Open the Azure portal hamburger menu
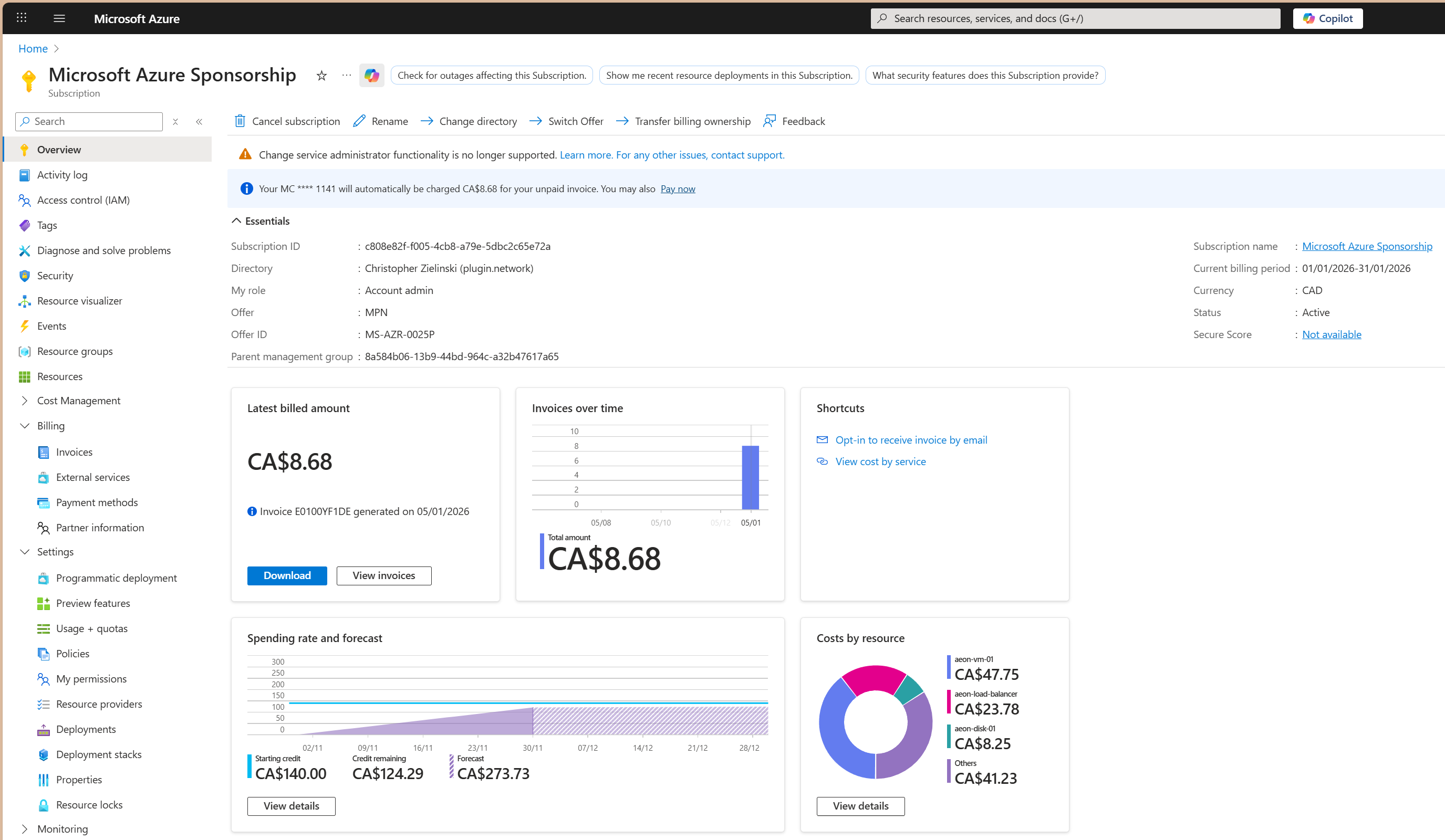This screenshot has width=1445, height=840. [x=59, y=18]
